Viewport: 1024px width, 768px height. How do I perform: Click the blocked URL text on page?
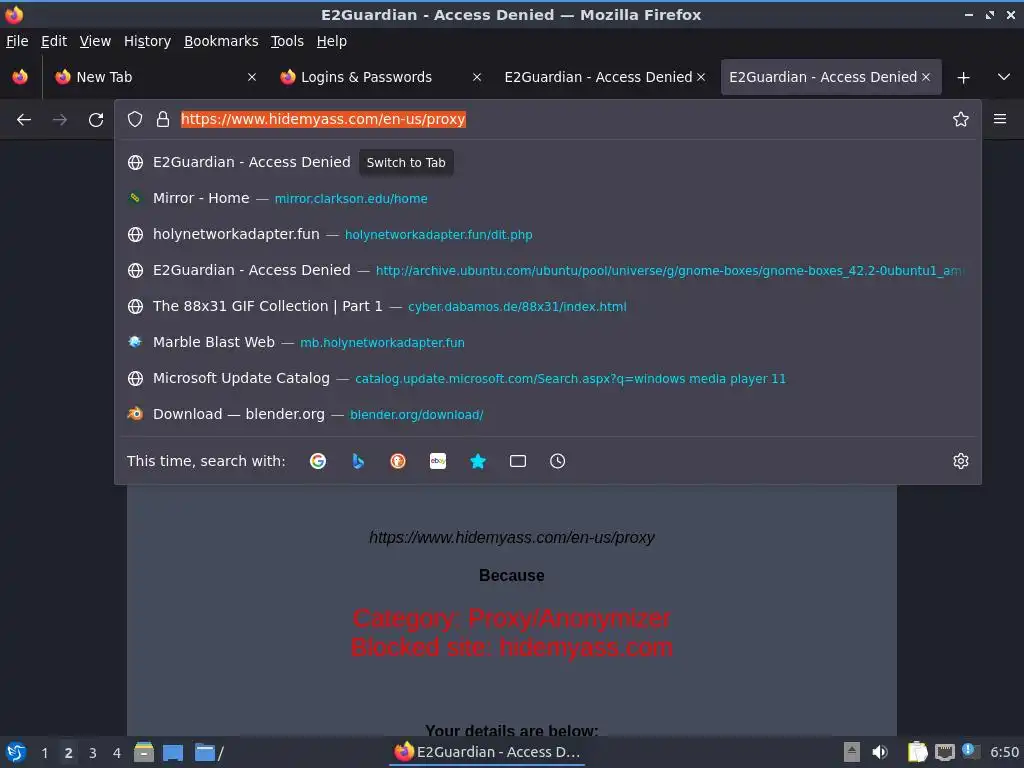pos(512,537)
